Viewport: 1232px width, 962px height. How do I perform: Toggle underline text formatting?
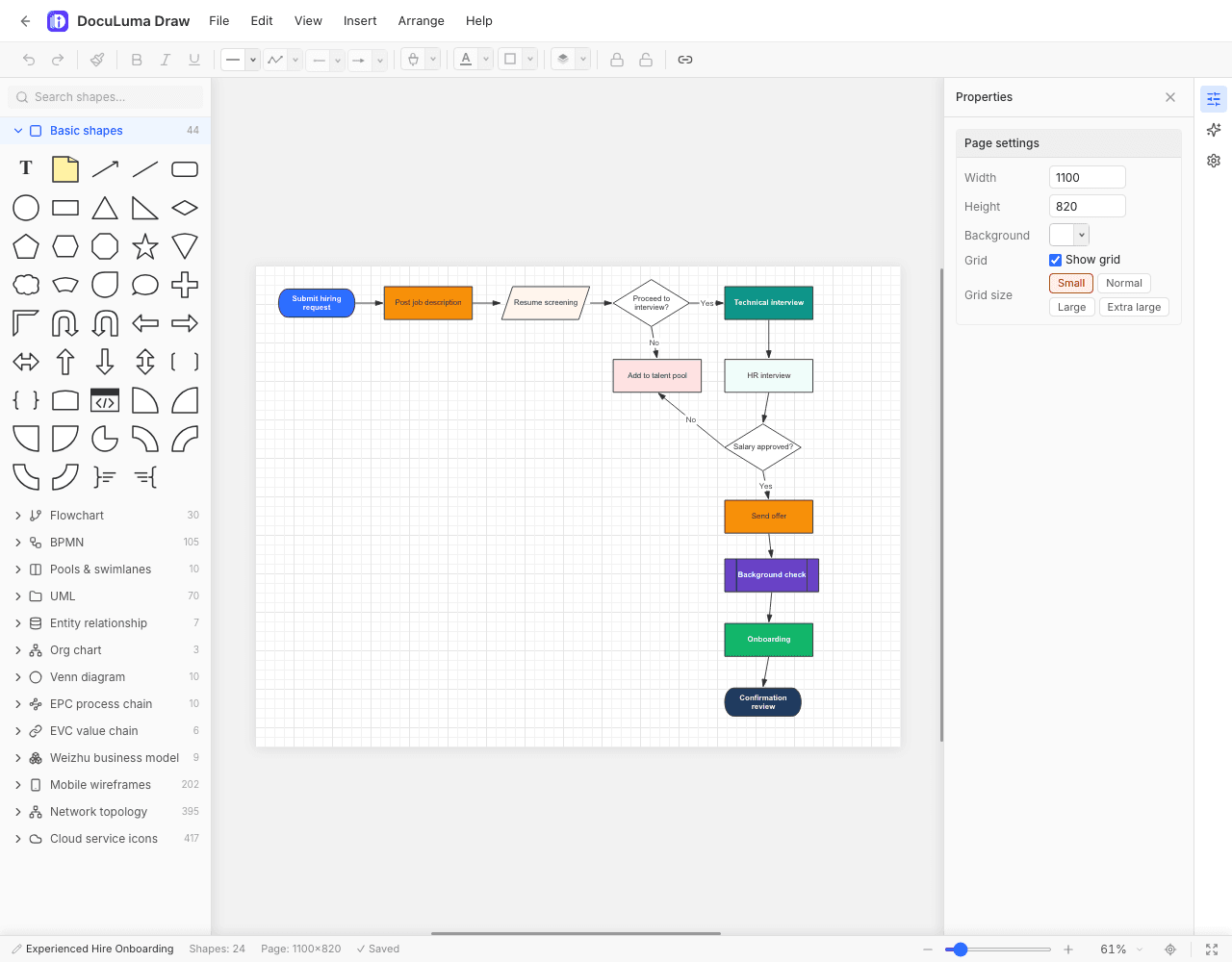(194, 60)
